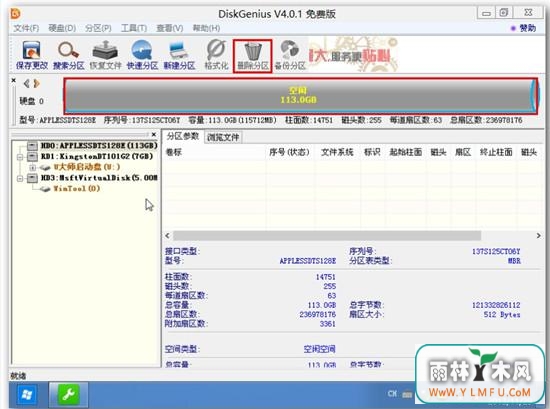Launch the 快速分区 quick partition tool
The height and width of the screenshot is (409, 550).
pyautogui.click(x=142, y=55)
